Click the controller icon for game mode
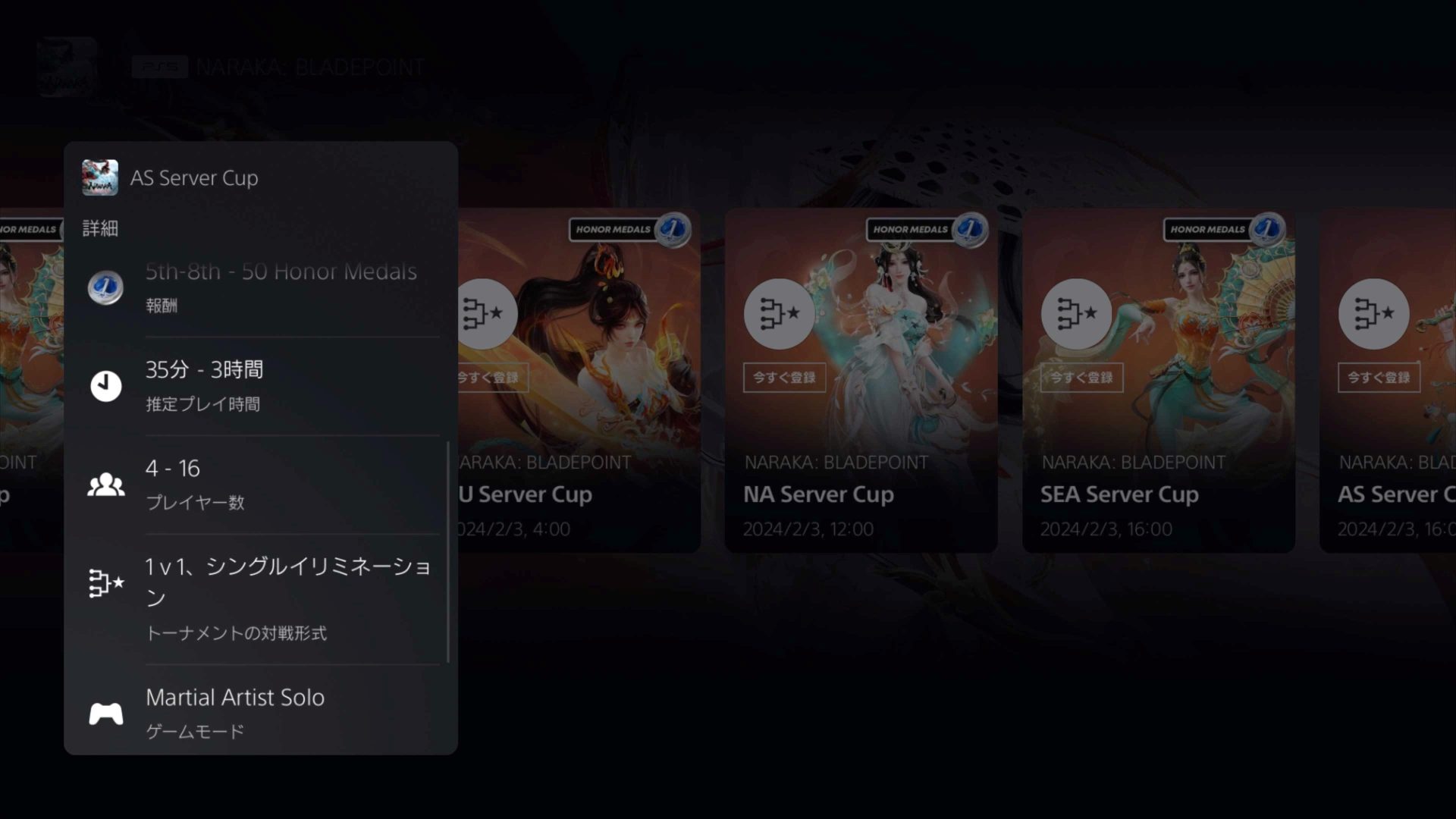 coord(105,714)
